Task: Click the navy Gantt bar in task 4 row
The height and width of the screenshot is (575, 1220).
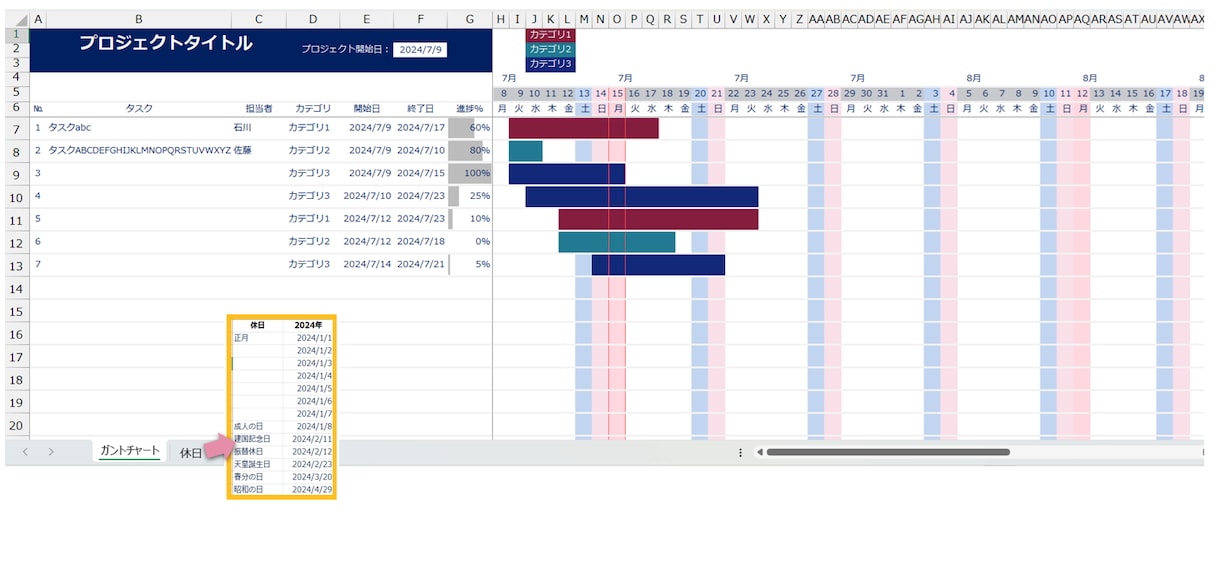Action: [642, 196]
